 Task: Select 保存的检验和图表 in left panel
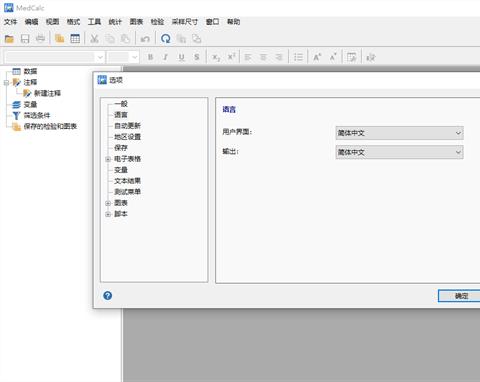pyautogui.click(x=50, y=127)
